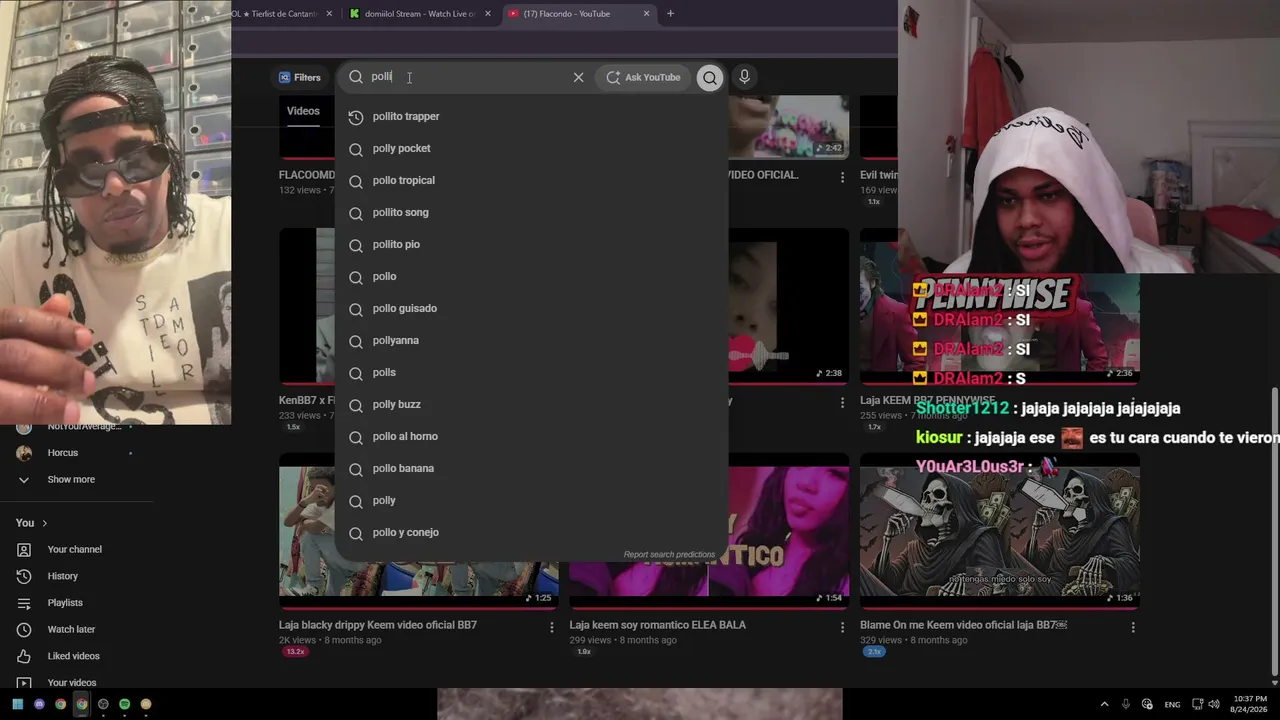
Task: Switch to the Videos tab
Action: point(303,111)
